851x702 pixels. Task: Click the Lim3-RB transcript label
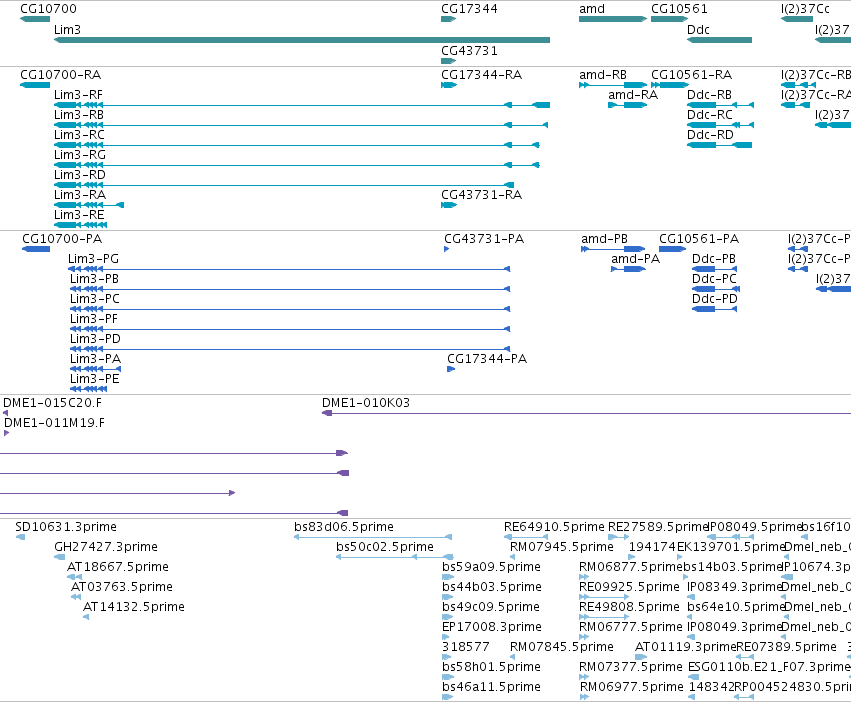click(79, 115)
